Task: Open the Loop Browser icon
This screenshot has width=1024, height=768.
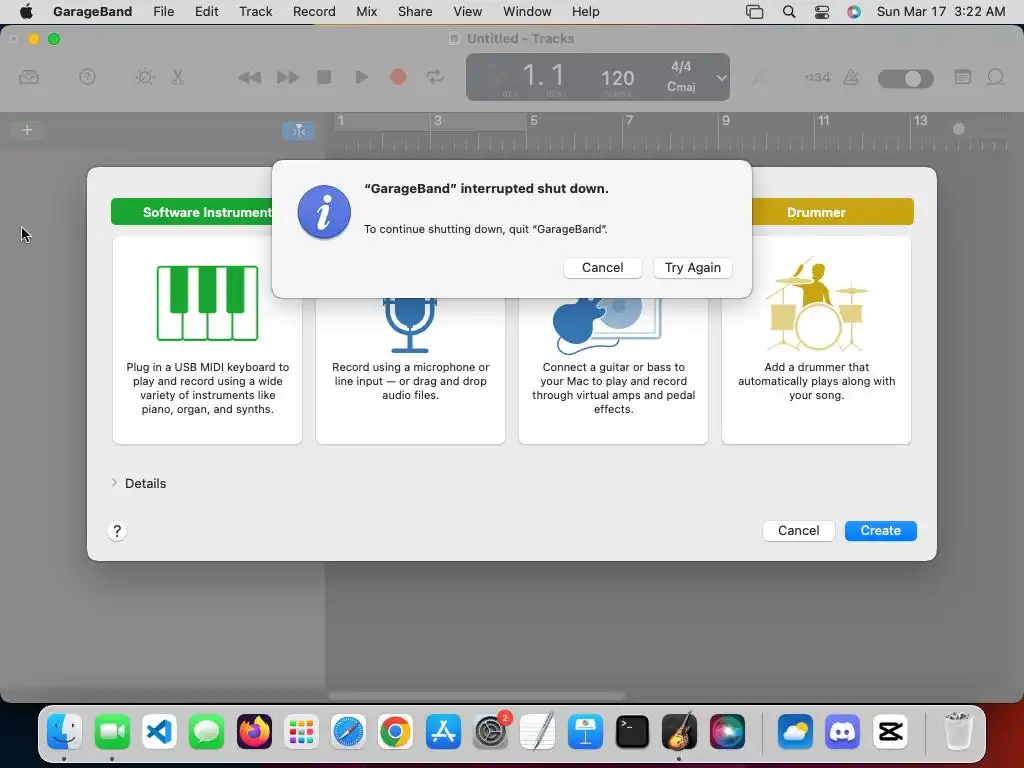Action: pos(995,77)
